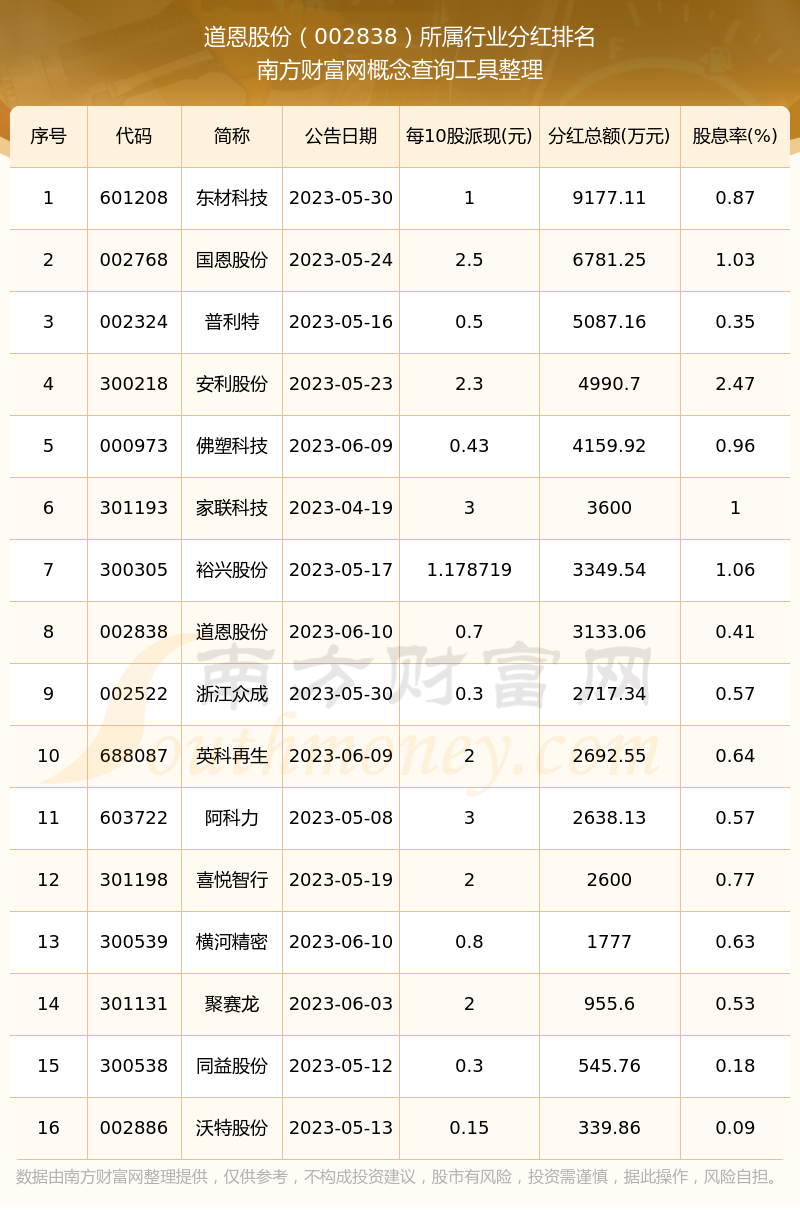800x1226 pixels.
Task: Click the 分红总额(万元) column header
Action: click(x=609, y=136)
